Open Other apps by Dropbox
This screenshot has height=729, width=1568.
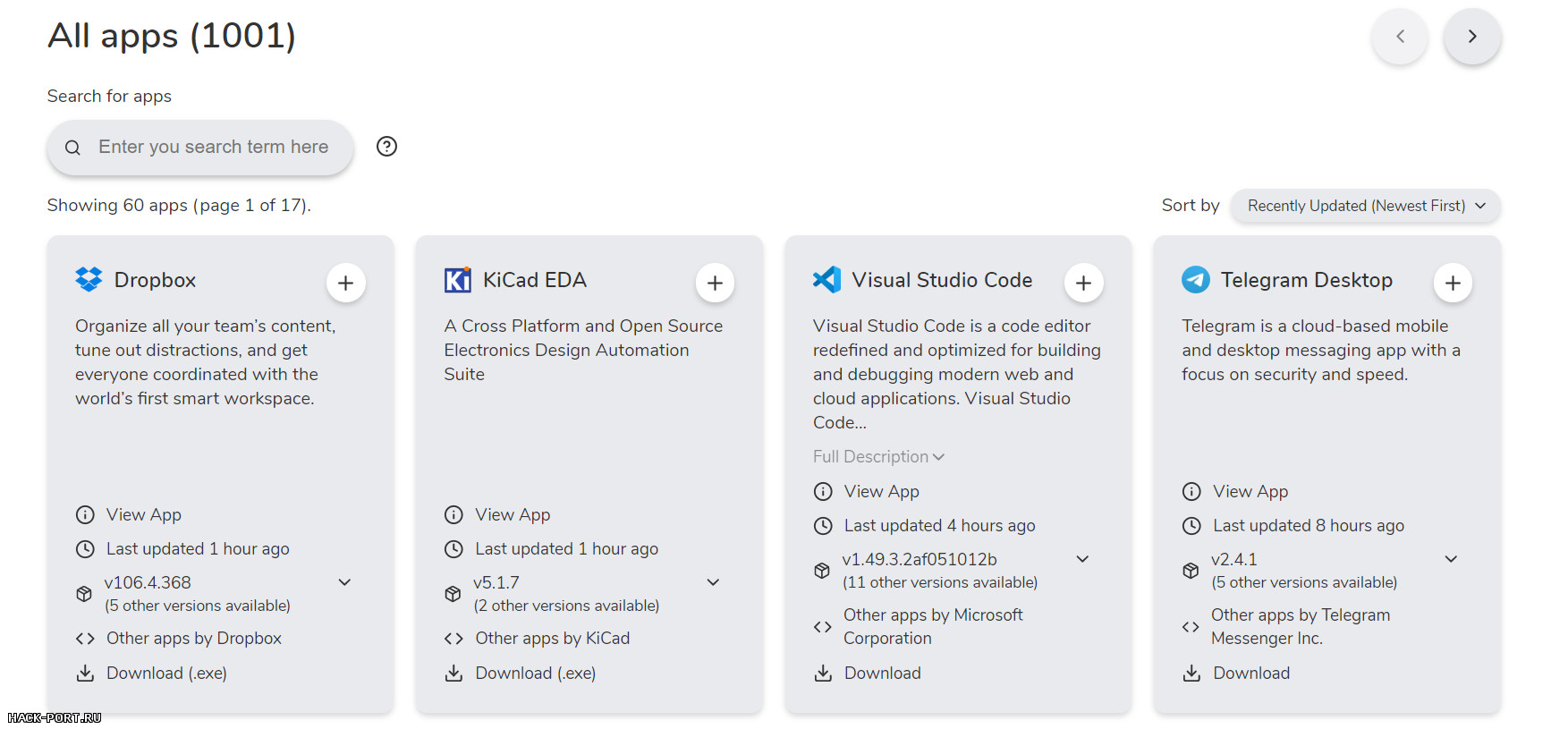click(194, 639)
